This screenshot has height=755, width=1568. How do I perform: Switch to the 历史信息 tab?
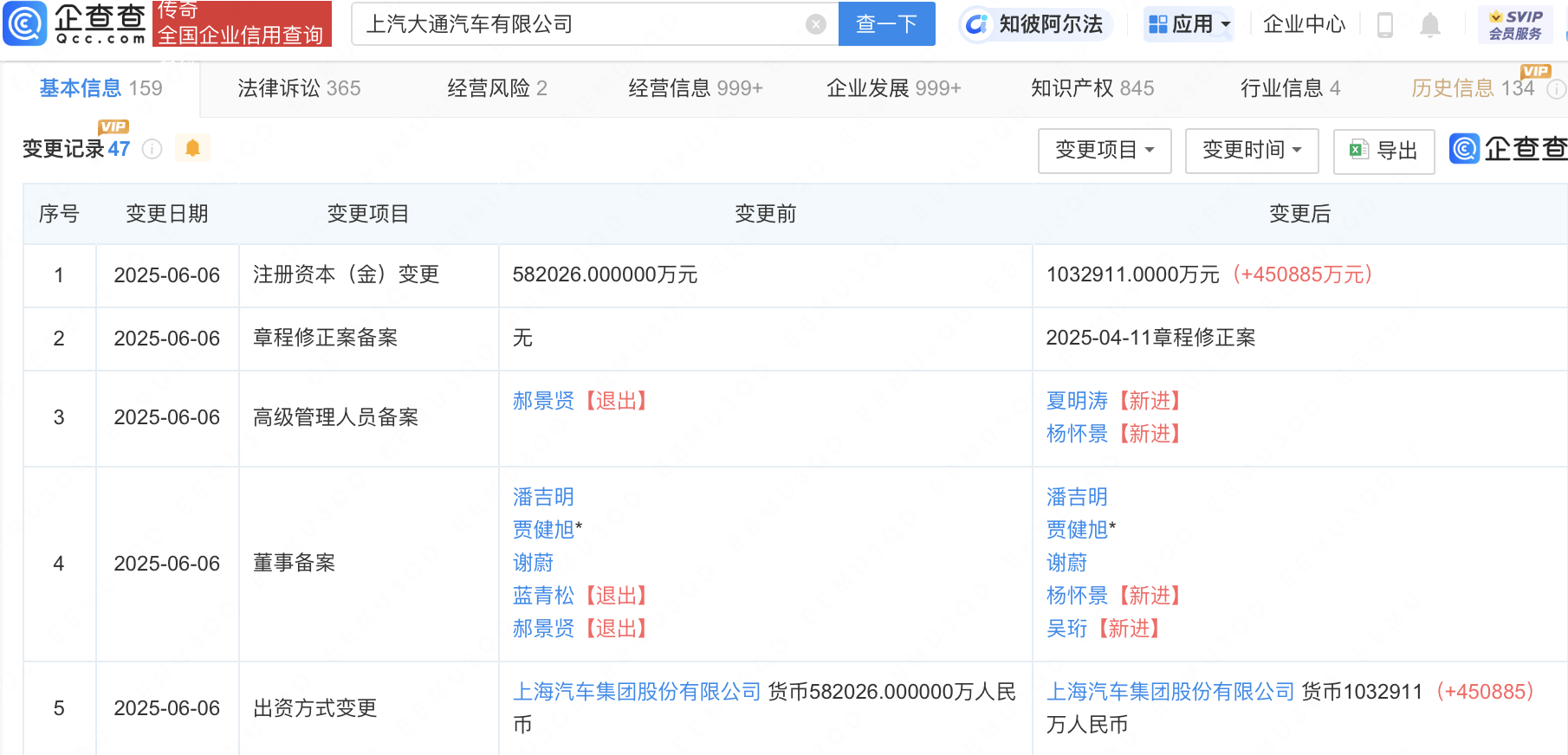click(x=1473, y=88)
